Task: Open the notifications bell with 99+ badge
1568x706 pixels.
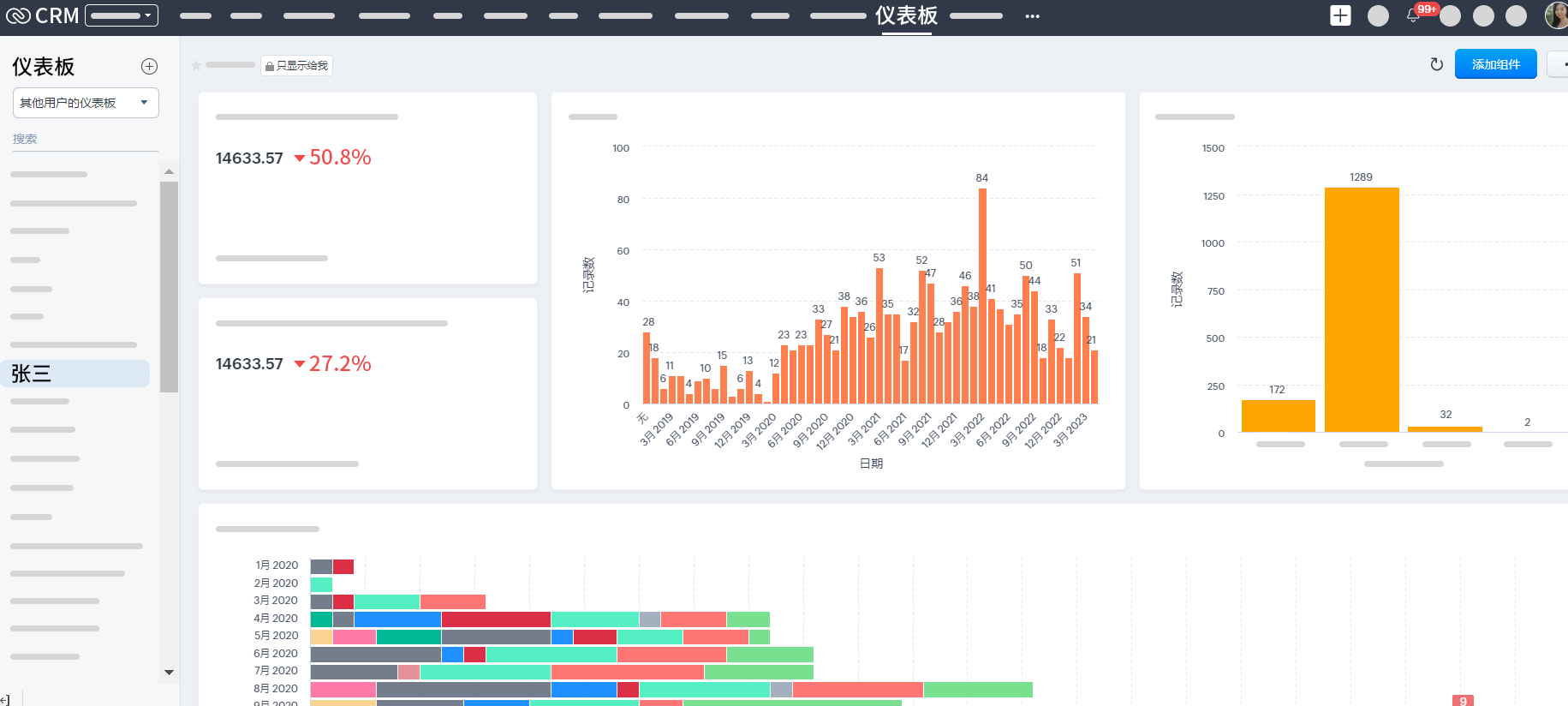Action: click(1413, 15)
